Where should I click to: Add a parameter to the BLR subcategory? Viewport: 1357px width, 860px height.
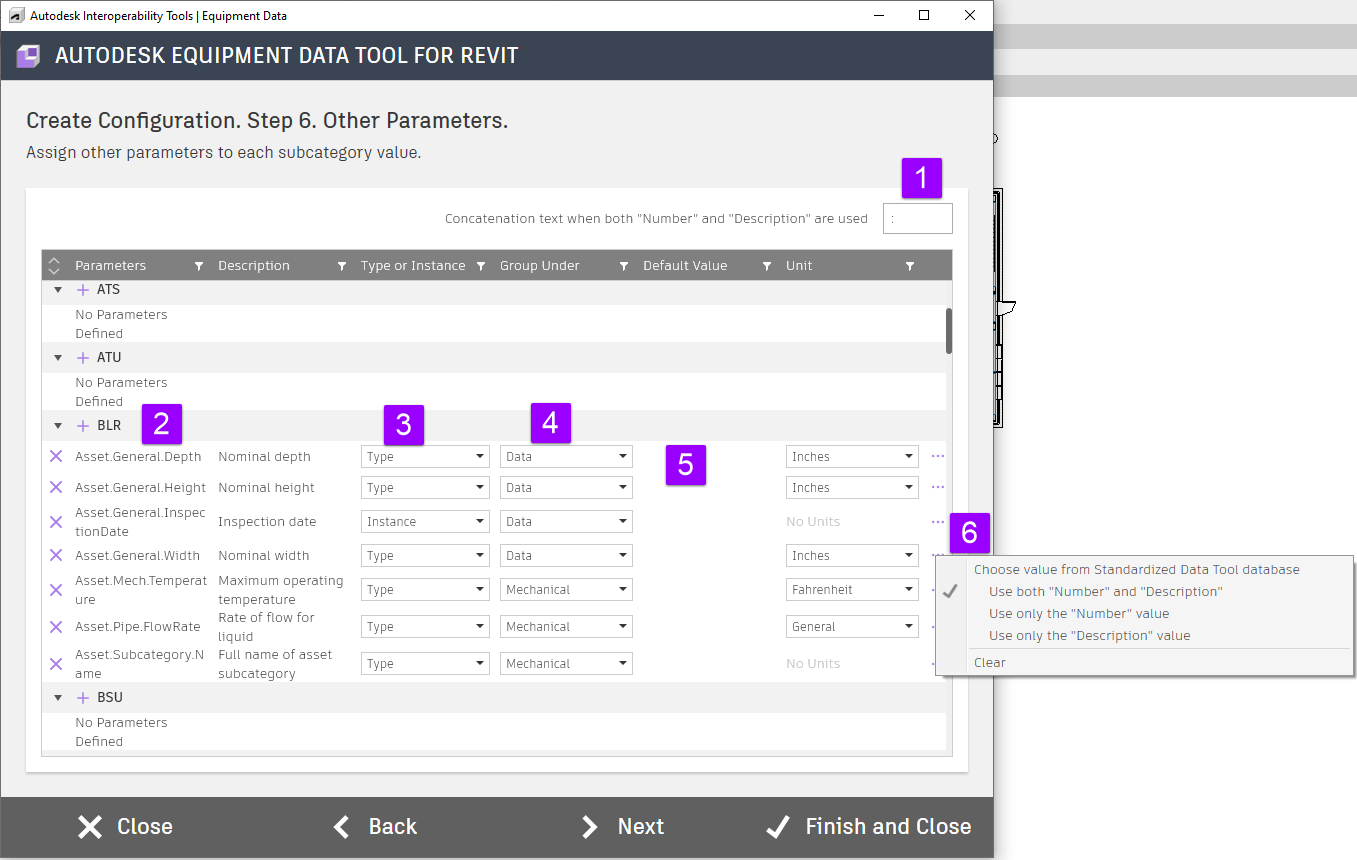83,426
